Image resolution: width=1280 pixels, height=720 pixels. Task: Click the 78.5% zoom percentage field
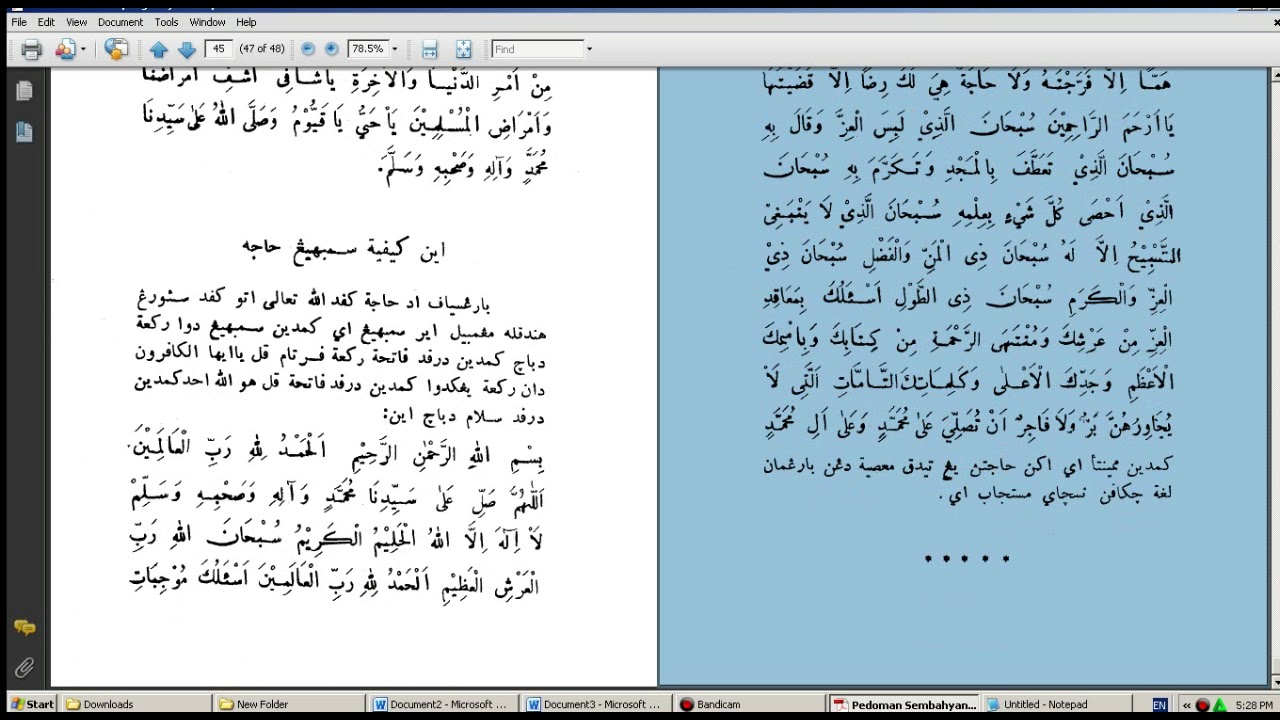pos(367,49)
